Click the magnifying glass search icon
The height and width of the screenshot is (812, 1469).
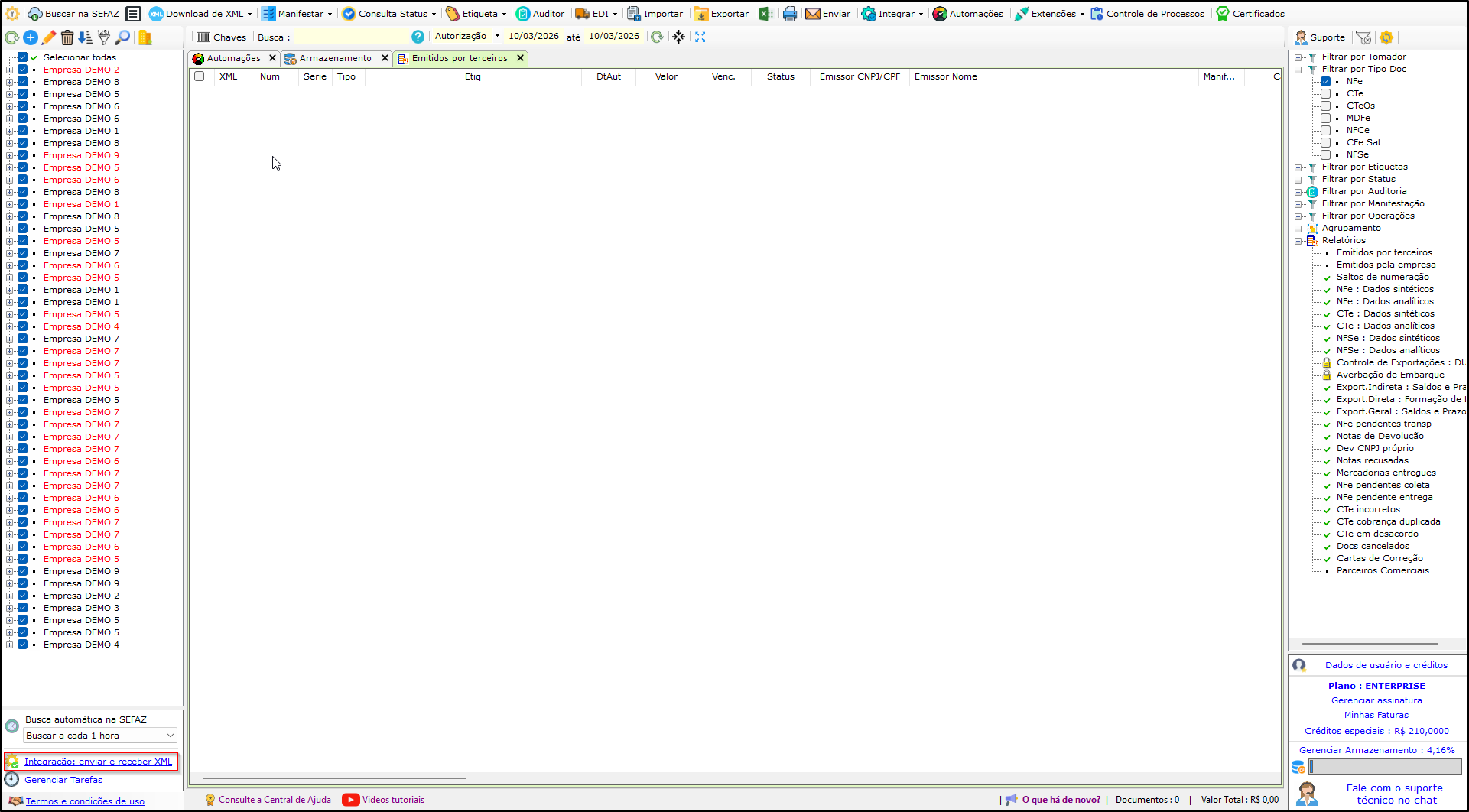coord(122,37)
